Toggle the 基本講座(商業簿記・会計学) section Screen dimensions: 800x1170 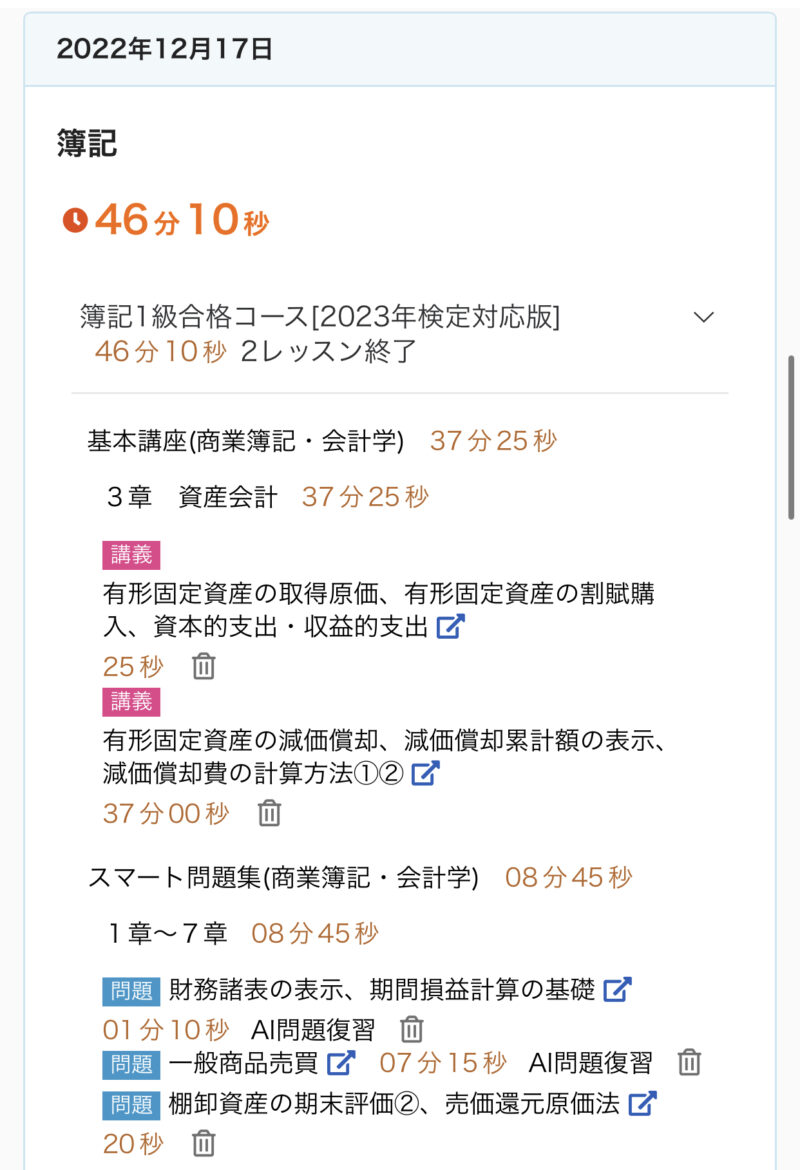click(245, 440)
